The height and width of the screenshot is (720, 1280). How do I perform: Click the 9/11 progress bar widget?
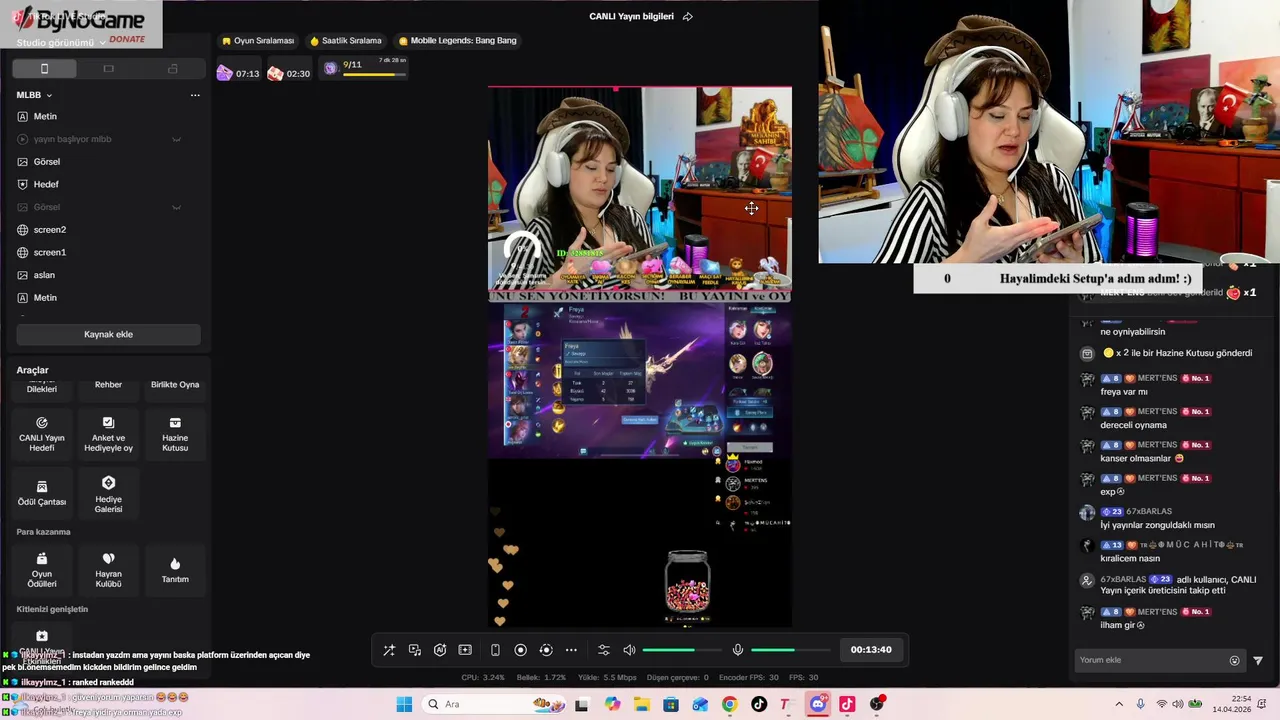(x=364, y=68)
